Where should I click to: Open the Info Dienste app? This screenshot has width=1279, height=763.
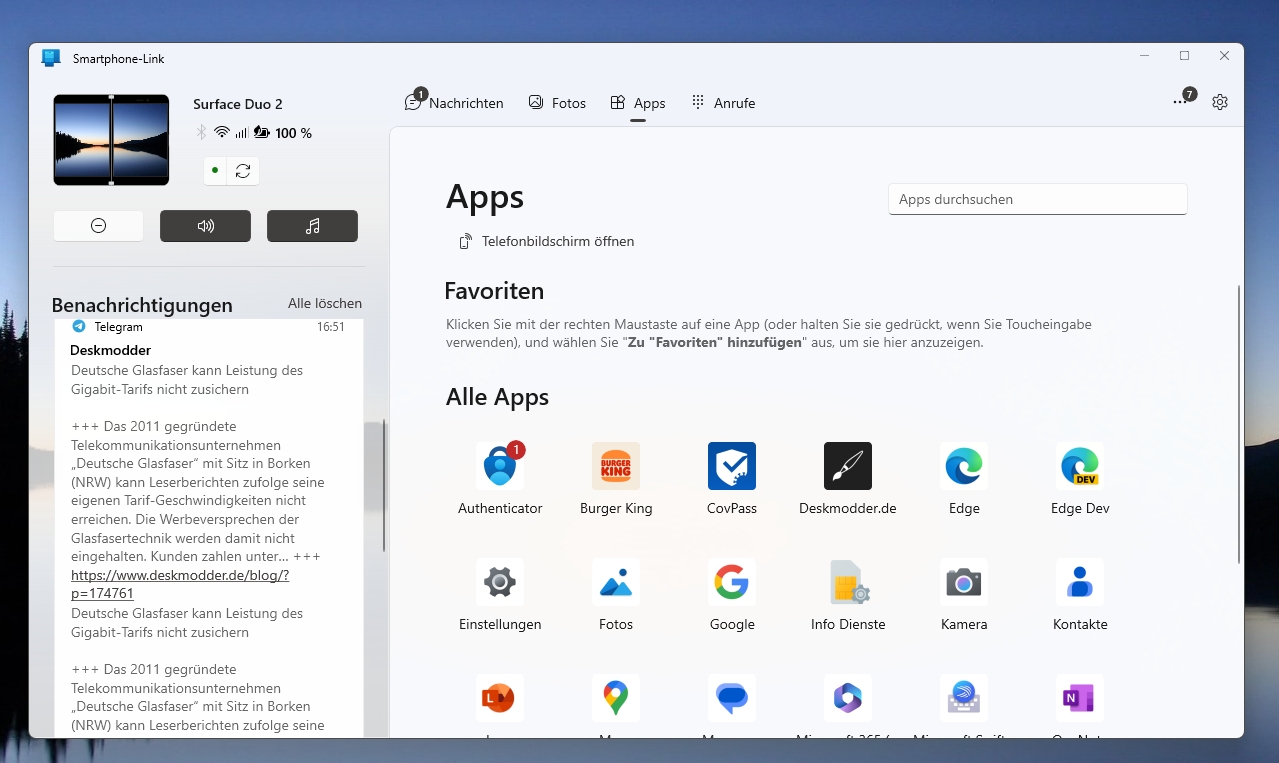(x=848, y=582)
